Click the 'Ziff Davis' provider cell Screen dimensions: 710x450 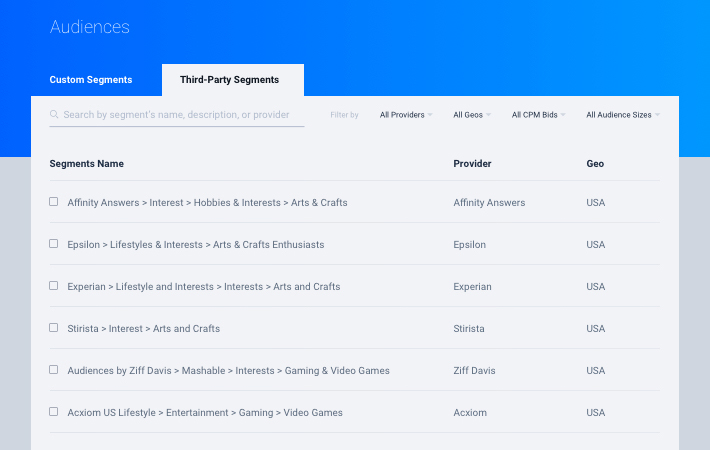click(474, 370)
